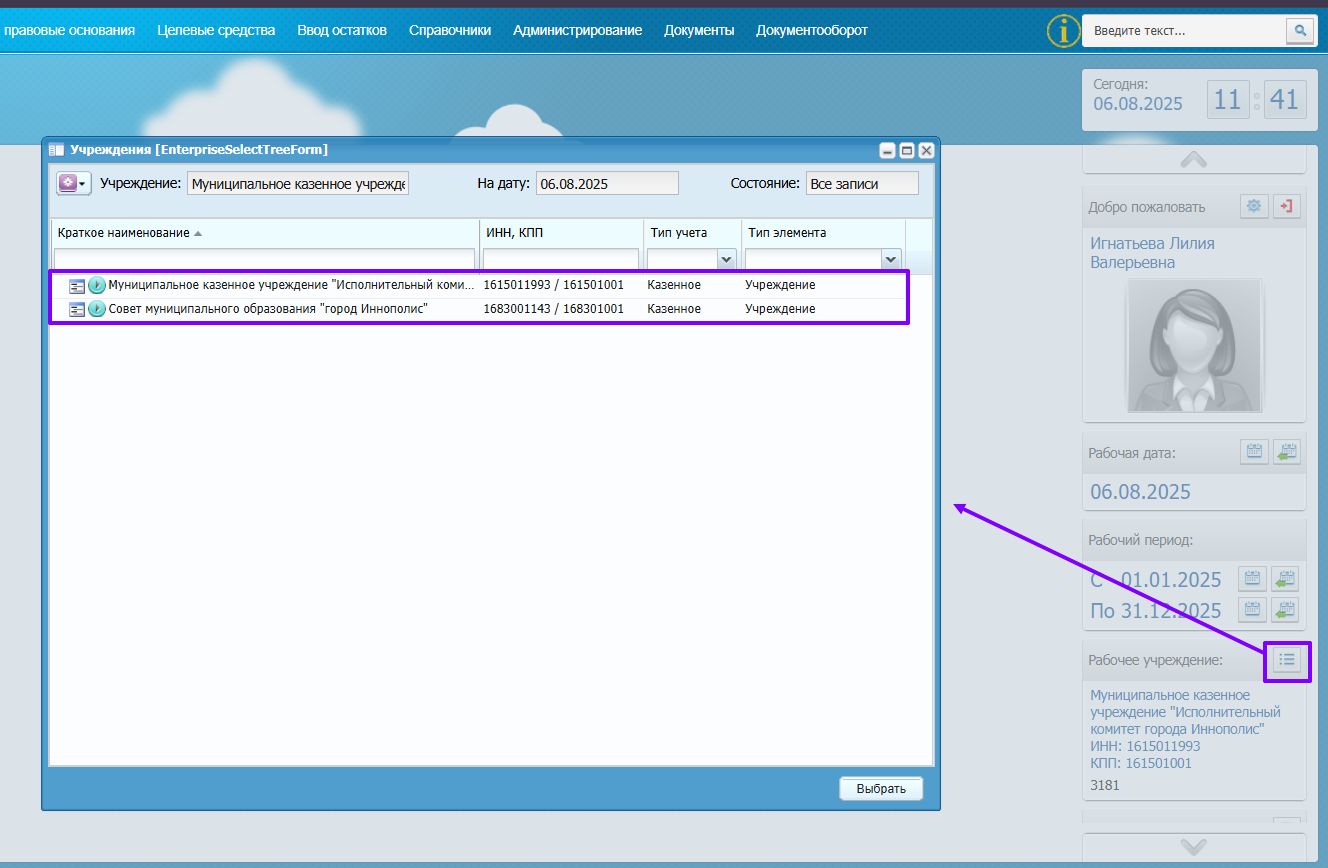This screenshot has height=868, width=1328.
Task: Maximize the Учреждения window
Action: [x=907, y=150]
